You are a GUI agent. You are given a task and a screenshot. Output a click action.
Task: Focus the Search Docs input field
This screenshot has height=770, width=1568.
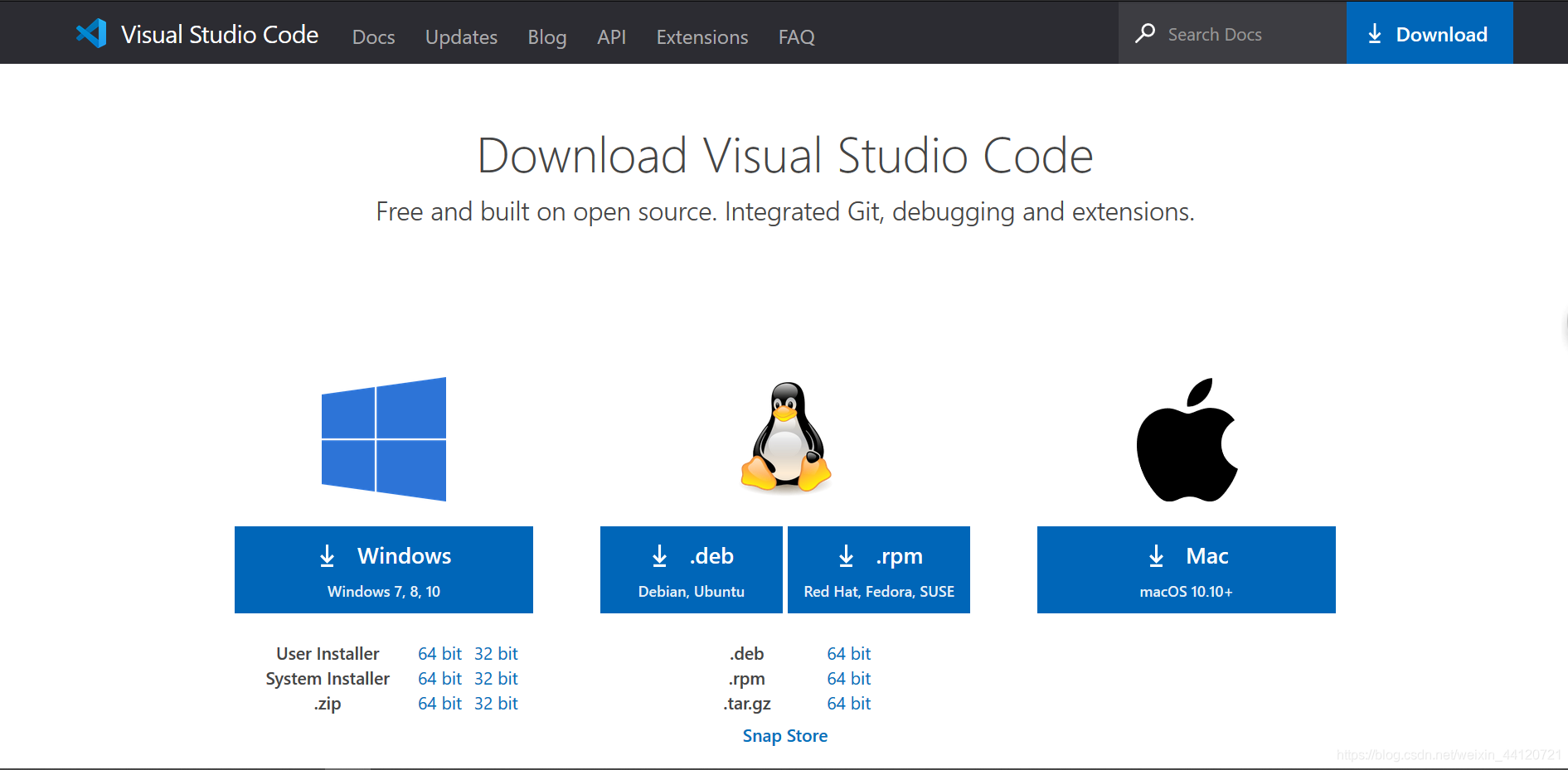point(1232,33)
